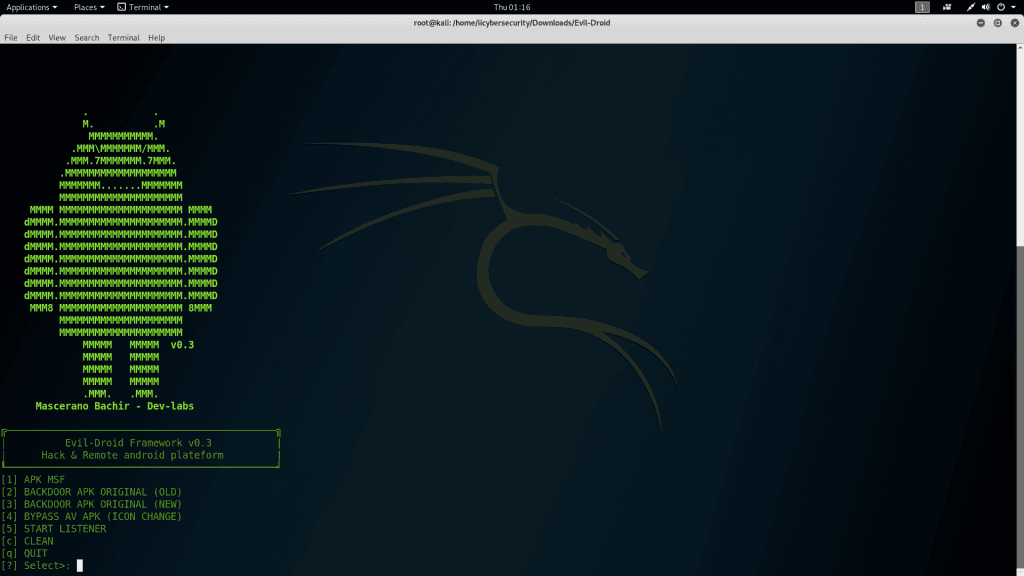Viewport: 1024px width, 576px height.
Task: Open the Search menu
Action: pos(87,38)
